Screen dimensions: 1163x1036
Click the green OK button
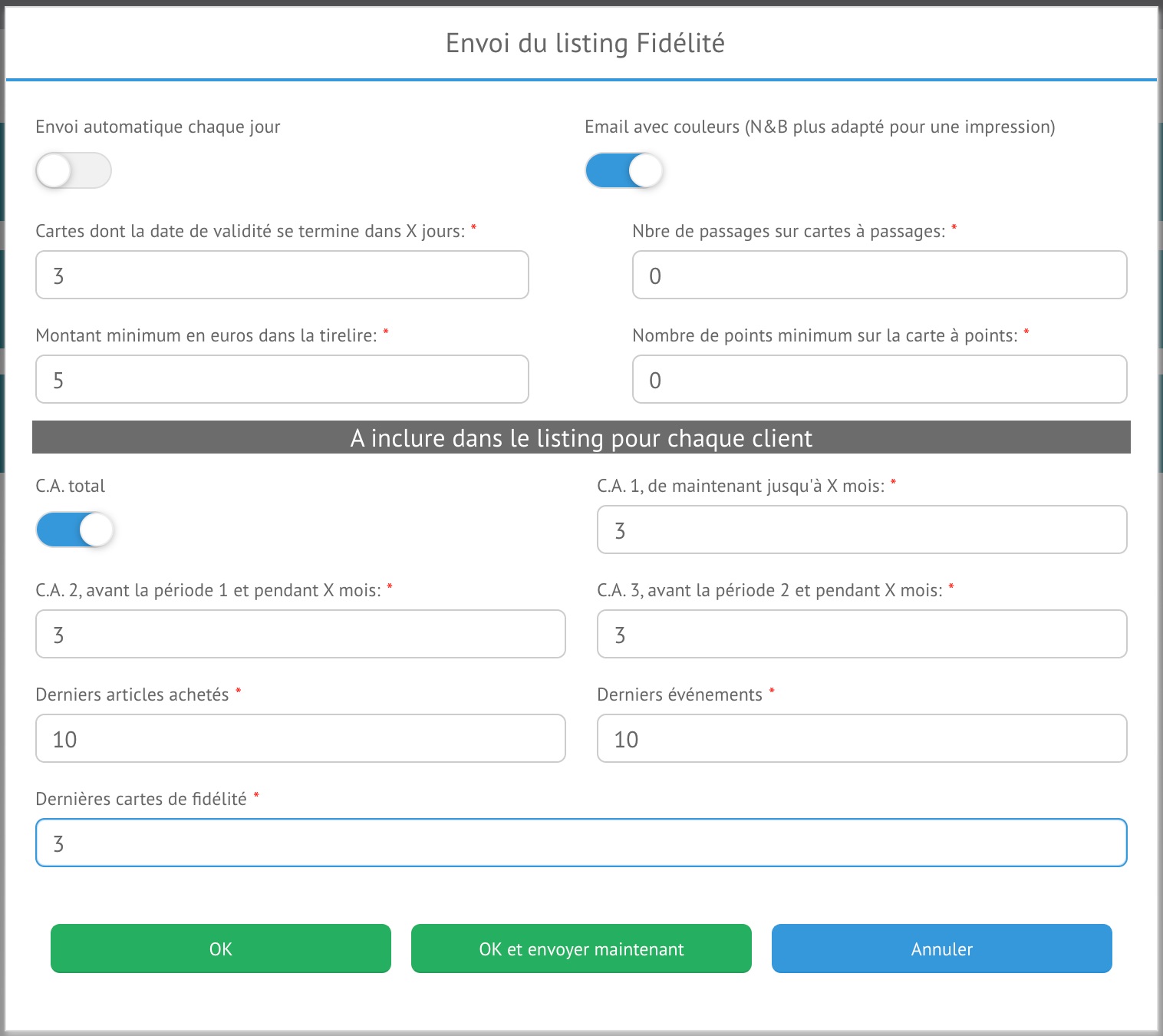[221, 949]
